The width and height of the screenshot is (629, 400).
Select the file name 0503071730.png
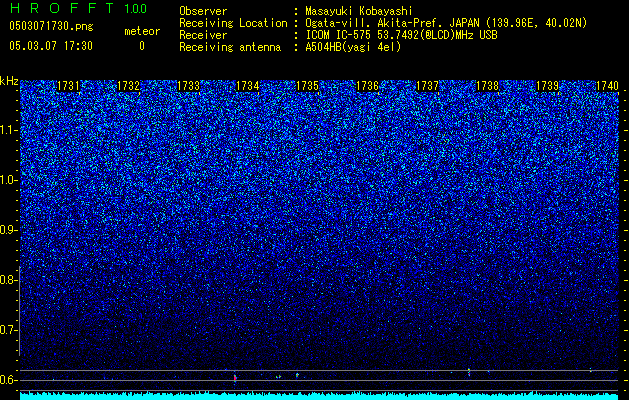tap(51, 26)
